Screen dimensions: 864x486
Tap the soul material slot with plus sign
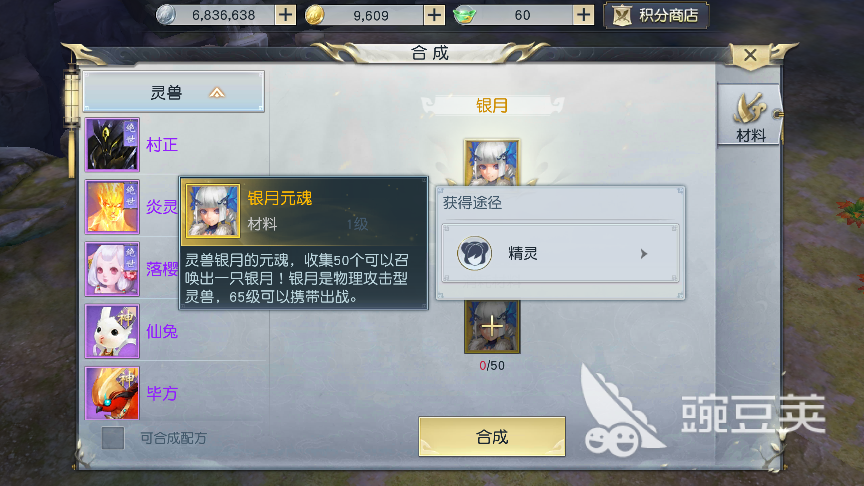492,327
